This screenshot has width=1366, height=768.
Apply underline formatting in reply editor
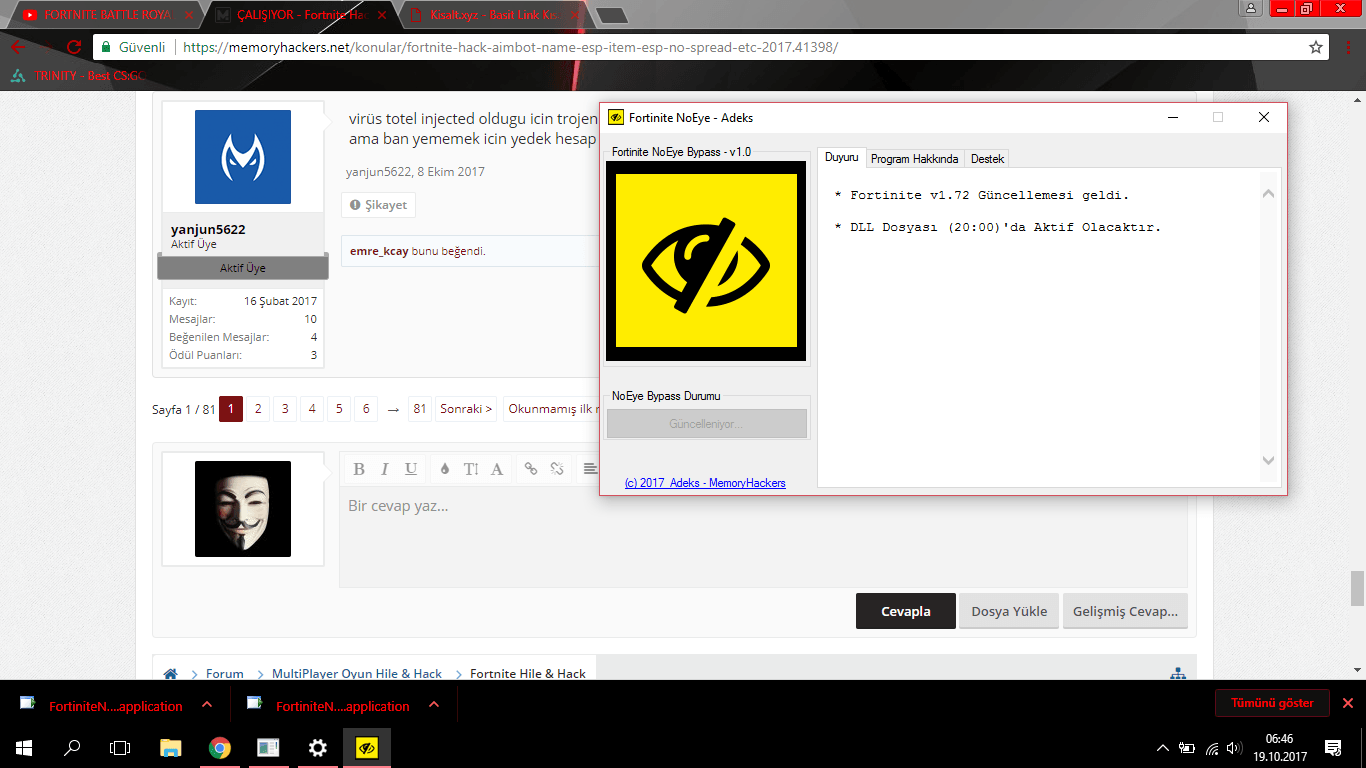coord(411,469)
